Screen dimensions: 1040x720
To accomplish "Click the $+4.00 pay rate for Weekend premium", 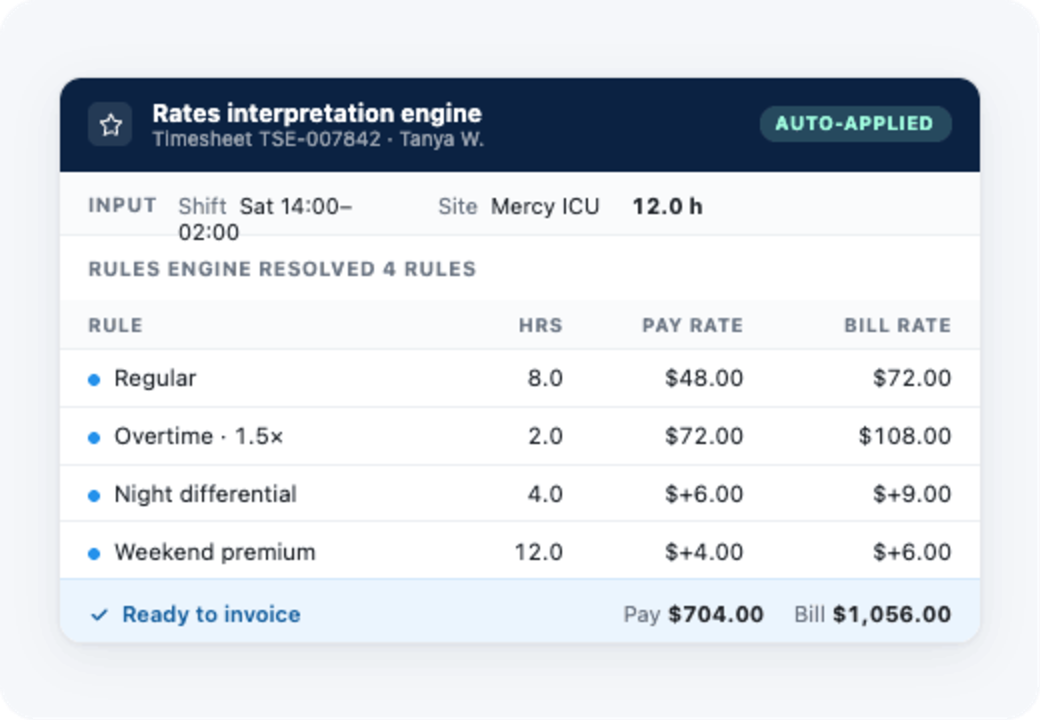I will 704,552.
